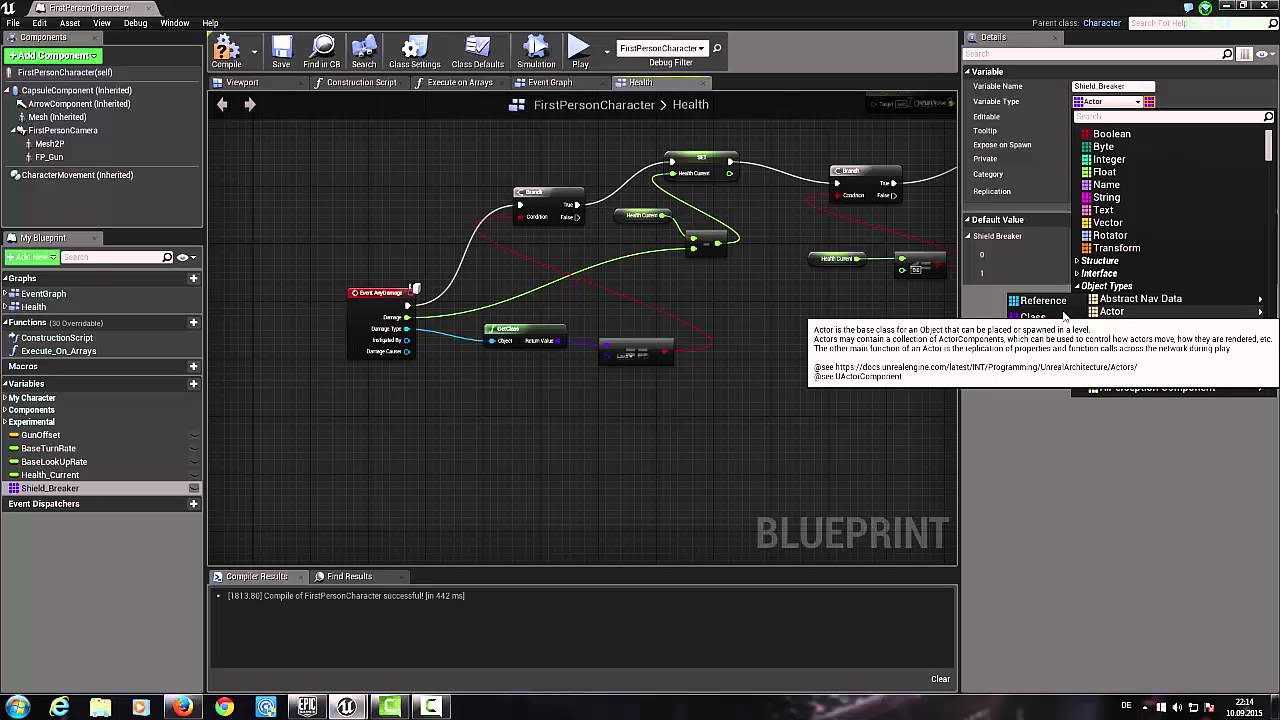
Task: Open the FirstPersonCharacter debug filter dropdown
Action: tap(661, 48)
